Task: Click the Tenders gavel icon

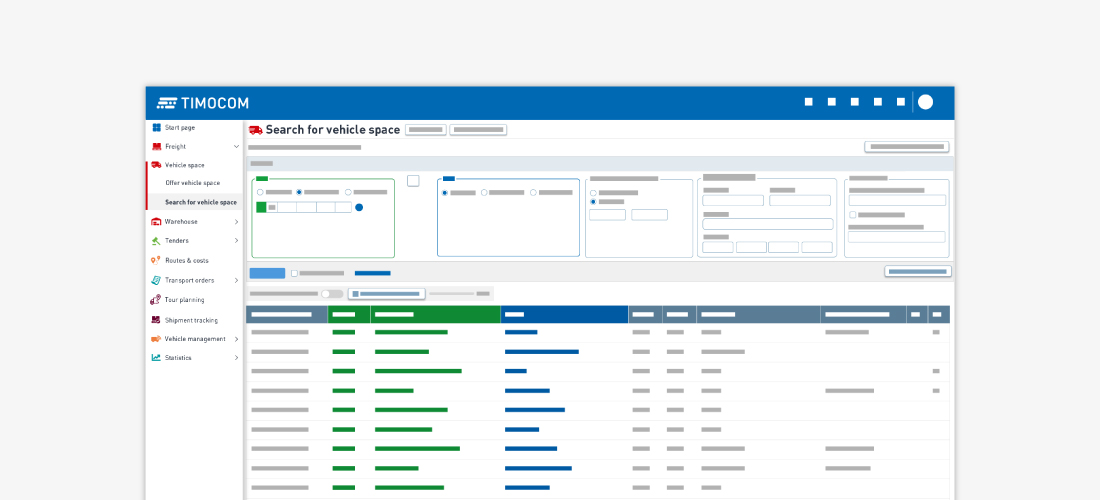Action: [156, 240]
